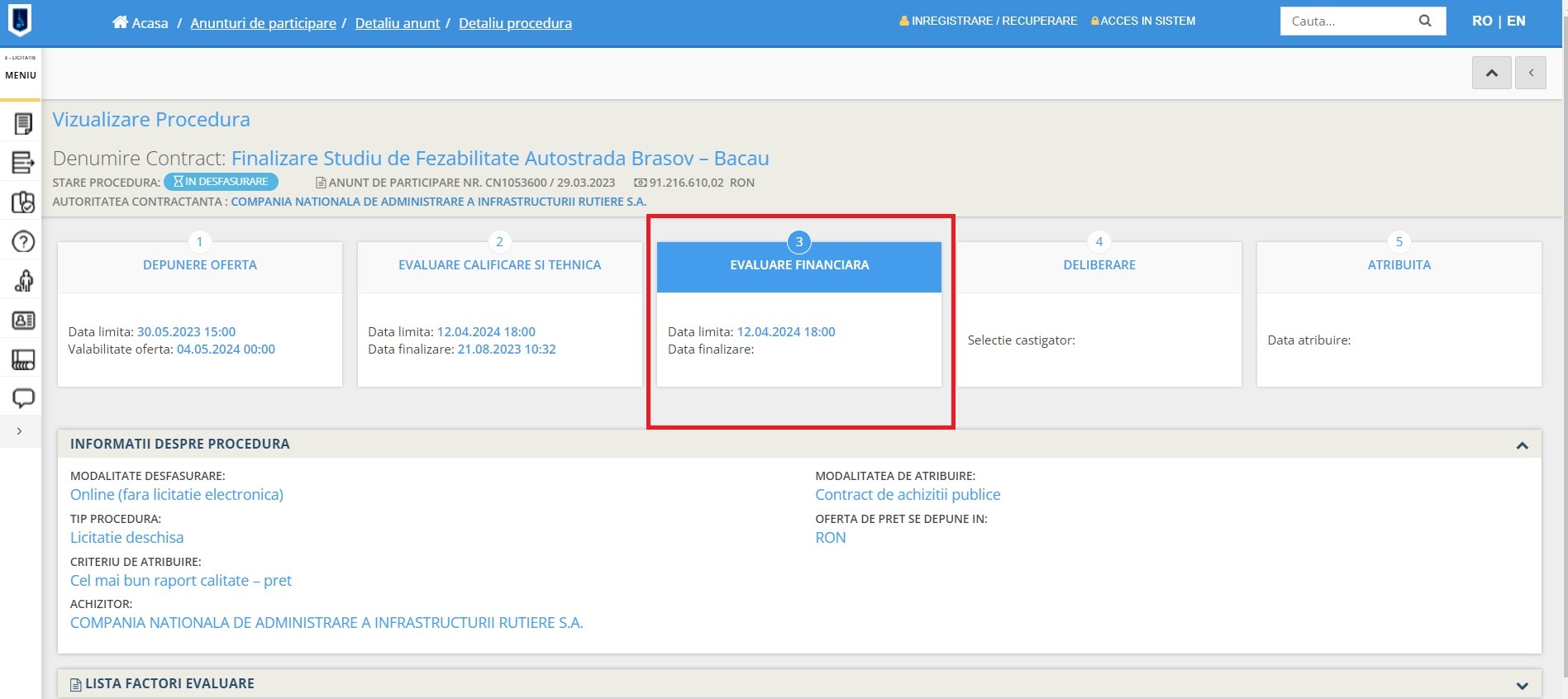The image size is (1568, 699).
Task: Open the list with arrow sidebar icon
Action: pyautogui.click(x=23, y=162)
